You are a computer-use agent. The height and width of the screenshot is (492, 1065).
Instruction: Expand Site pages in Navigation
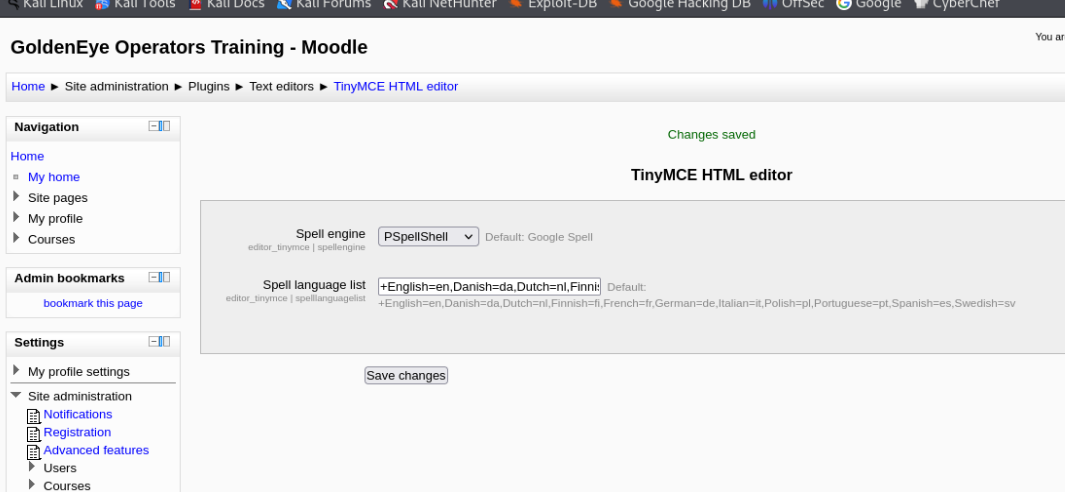(16, 198)
